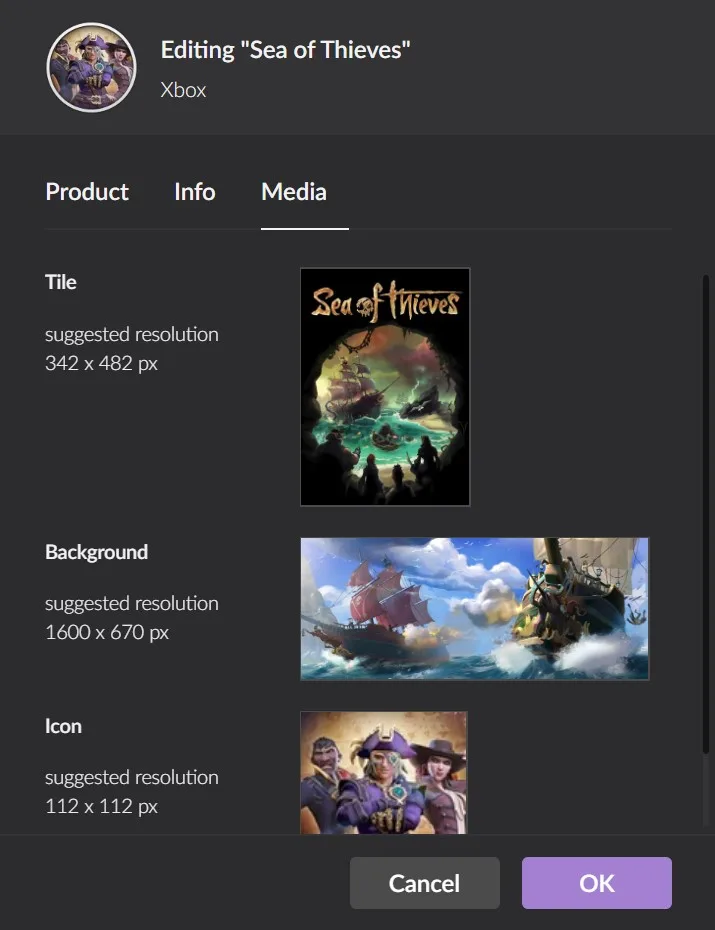Click the Sea of Thieves tile cover image
Viewport: 715px width, 930px height.
[385, 387]
